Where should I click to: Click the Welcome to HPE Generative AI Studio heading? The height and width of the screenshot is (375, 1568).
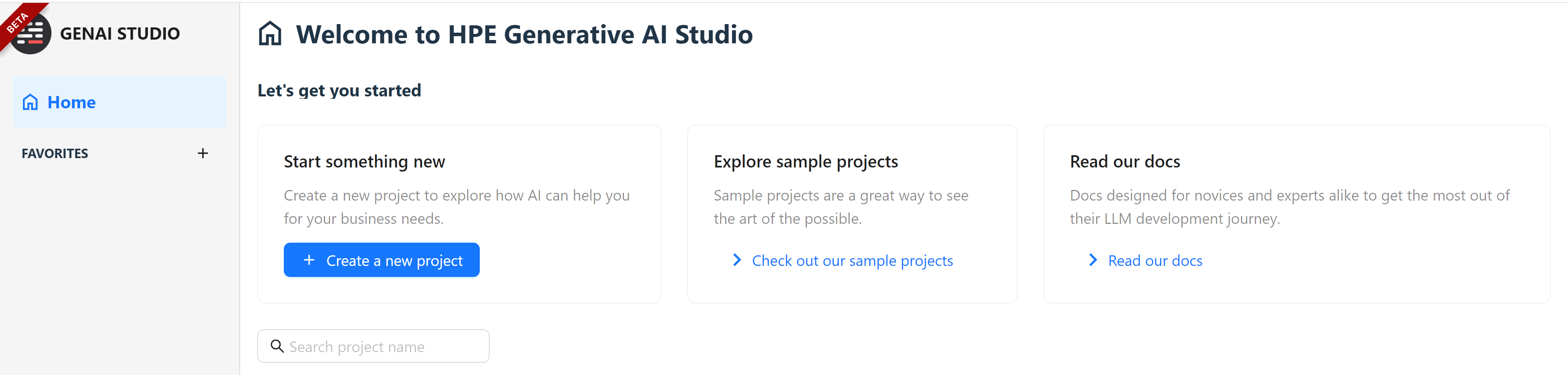(524, 34)
